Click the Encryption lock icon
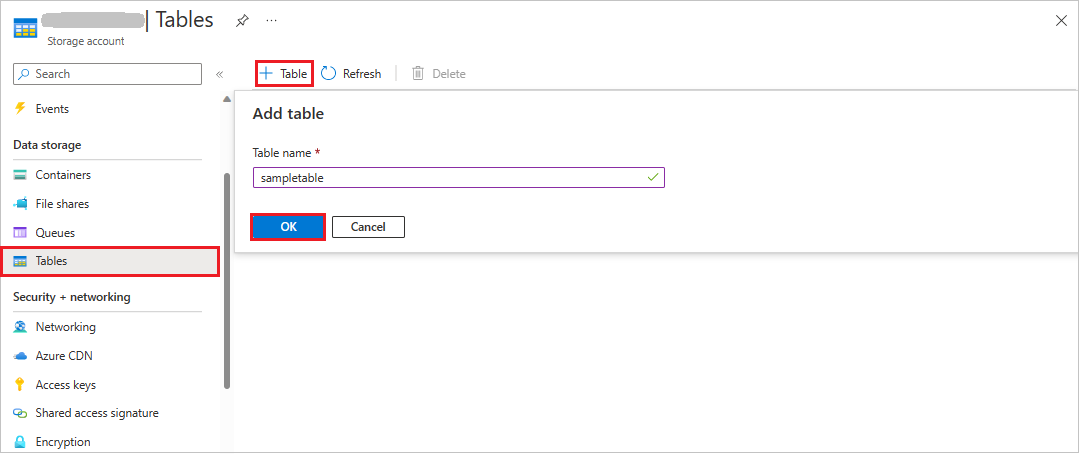 [x=20, y=442]
